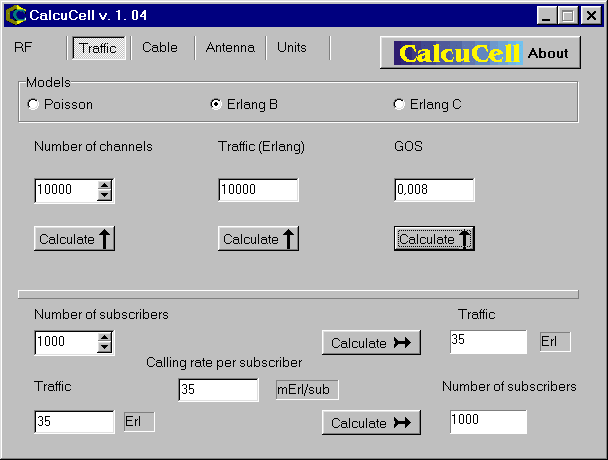The height and width of the screenshot is (460, 608).
Task: Click the CalcuCell title bar icon
Action: pyautogui.click(x=16, y=16)
